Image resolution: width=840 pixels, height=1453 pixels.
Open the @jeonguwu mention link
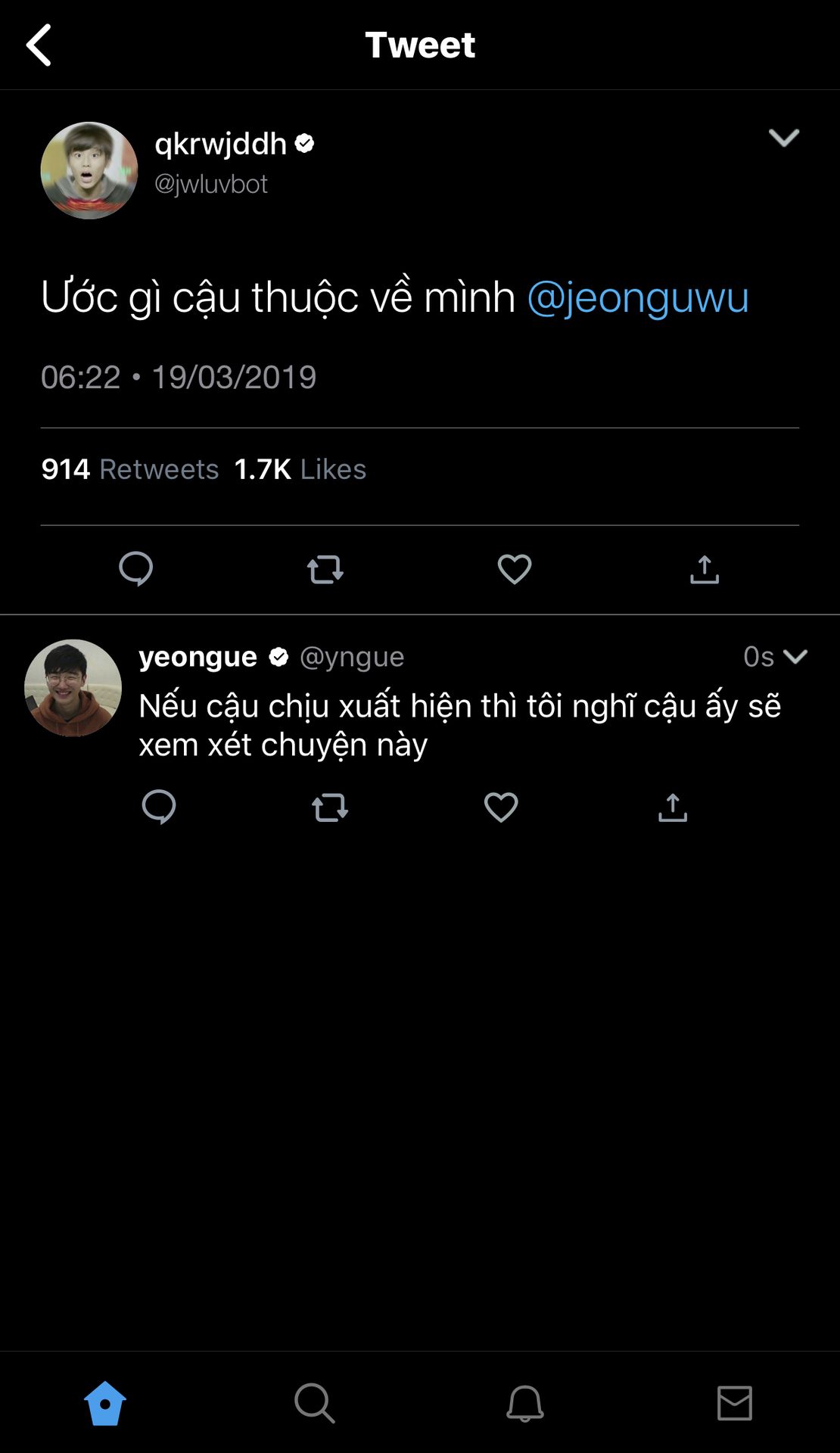(x=637, y=297)
